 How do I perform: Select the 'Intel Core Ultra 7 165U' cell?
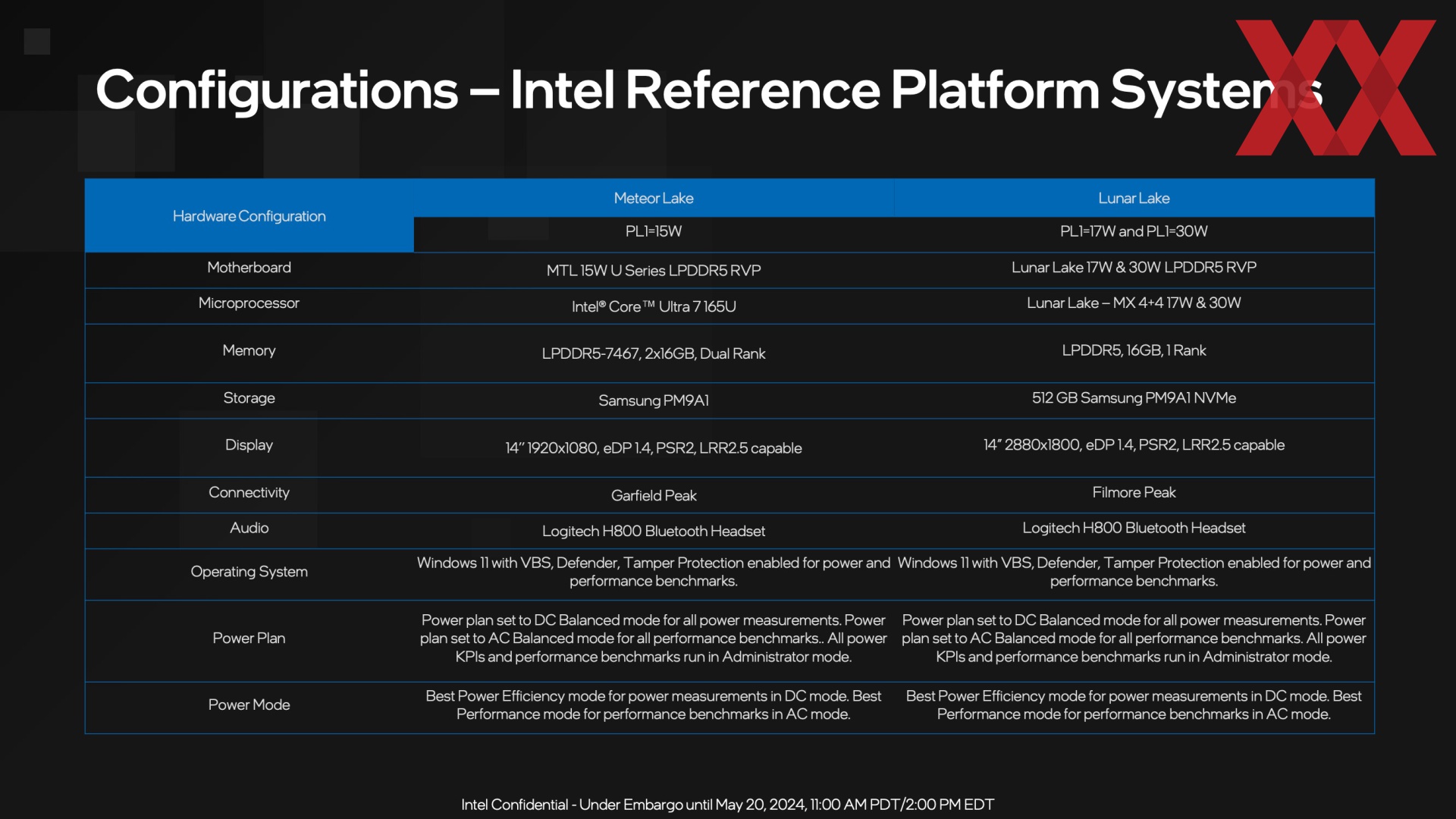click(x=654, y=306)
